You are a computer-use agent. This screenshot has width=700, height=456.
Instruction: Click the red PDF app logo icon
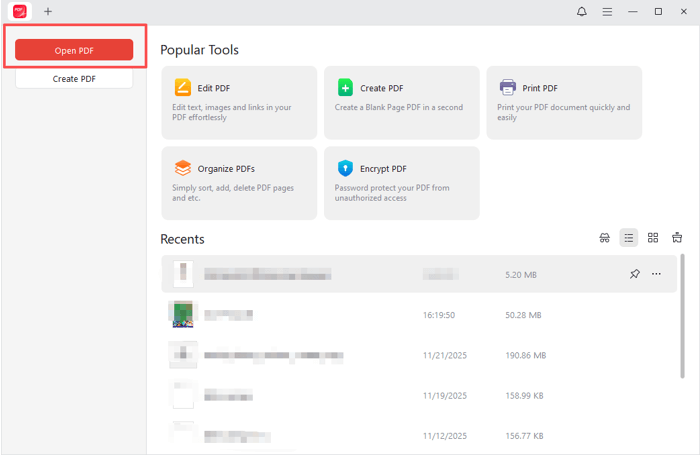pos(20,11)
